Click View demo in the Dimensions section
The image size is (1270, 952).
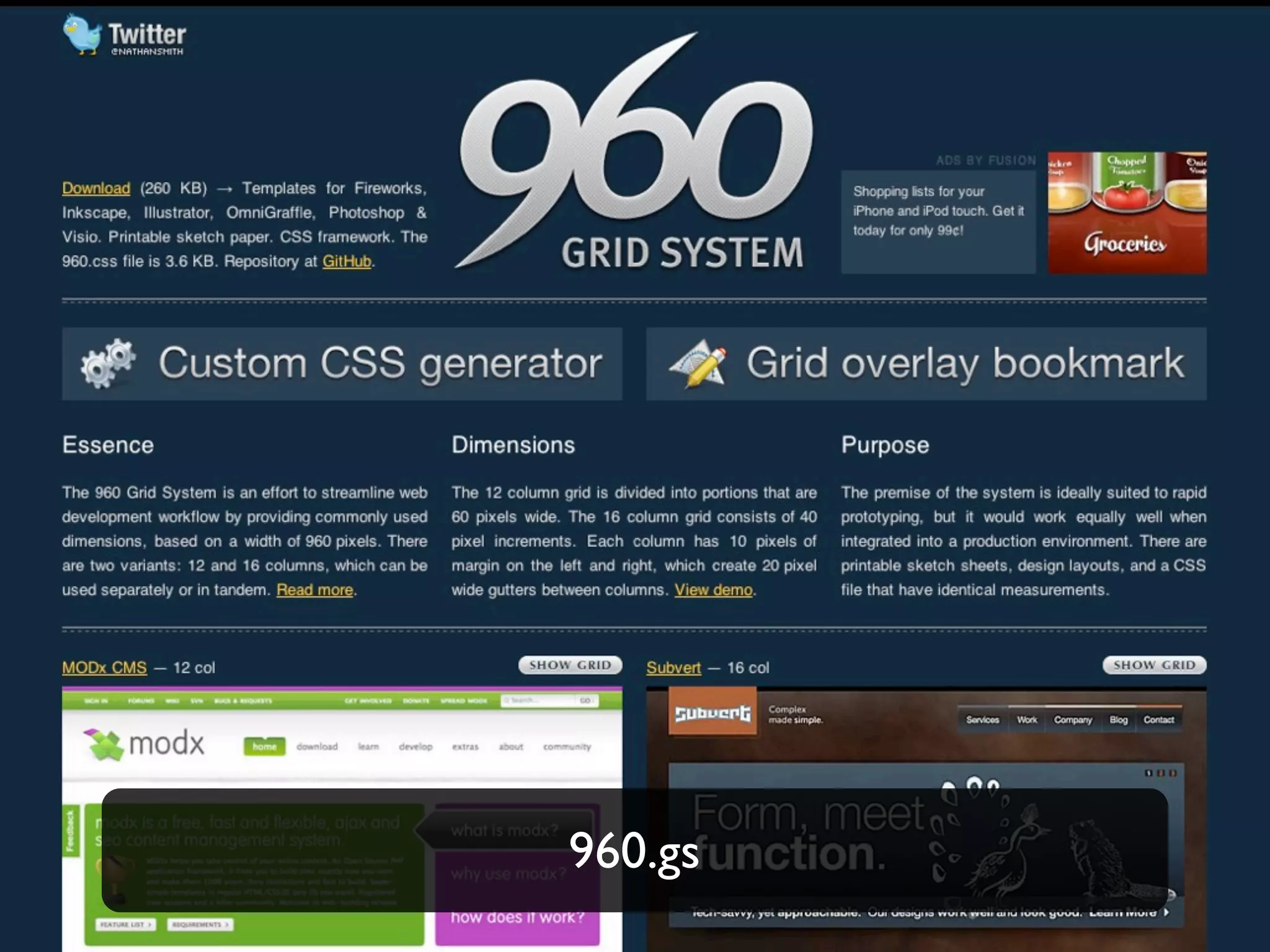tap(713, 589)
